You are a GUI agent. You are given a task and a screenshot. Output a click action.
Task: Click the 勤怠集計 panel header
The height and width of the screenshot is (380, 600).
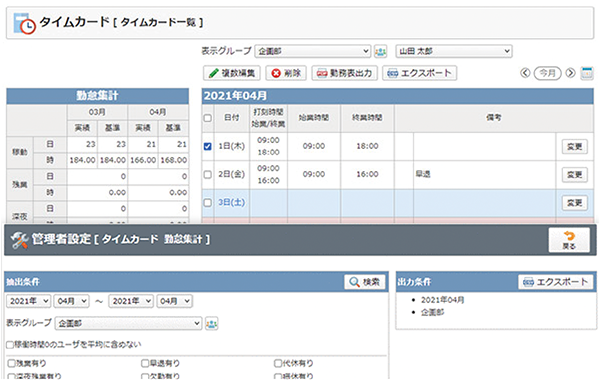pyautogui.click(x=97, y=96)
